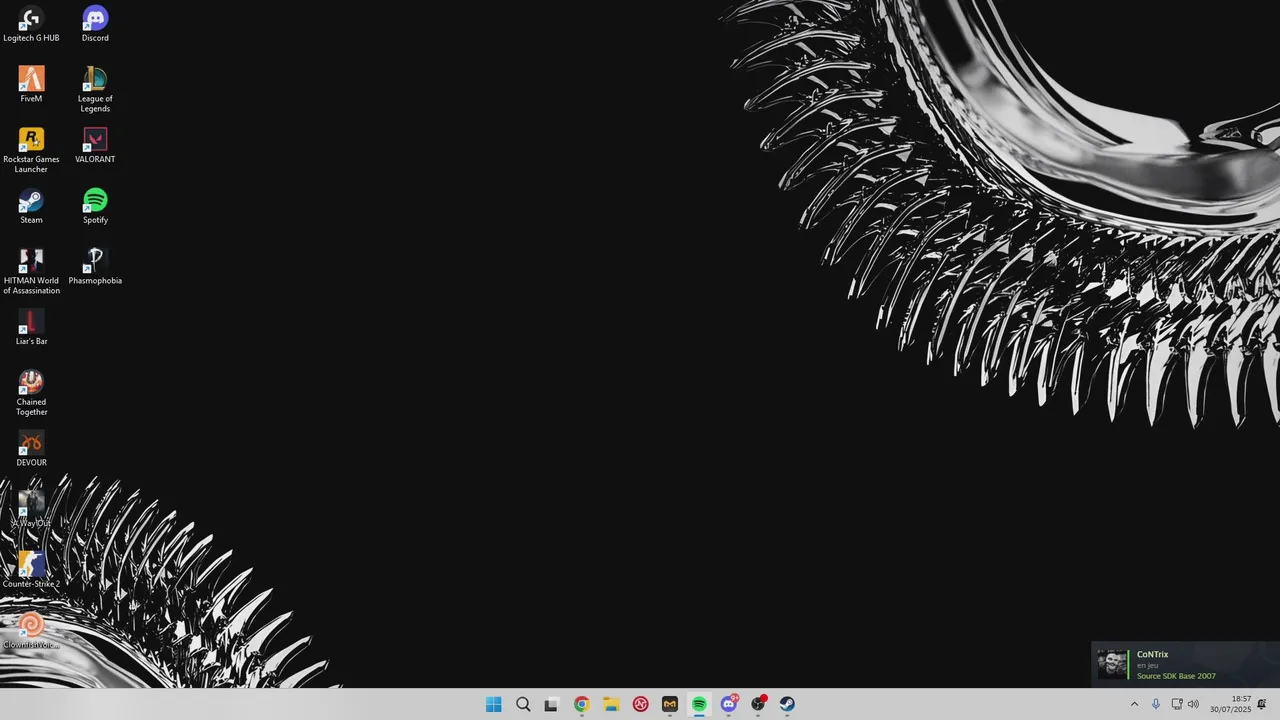Launch Google Chrome from the taskbar
1280x720 pixels.
[x=581, y=704]
